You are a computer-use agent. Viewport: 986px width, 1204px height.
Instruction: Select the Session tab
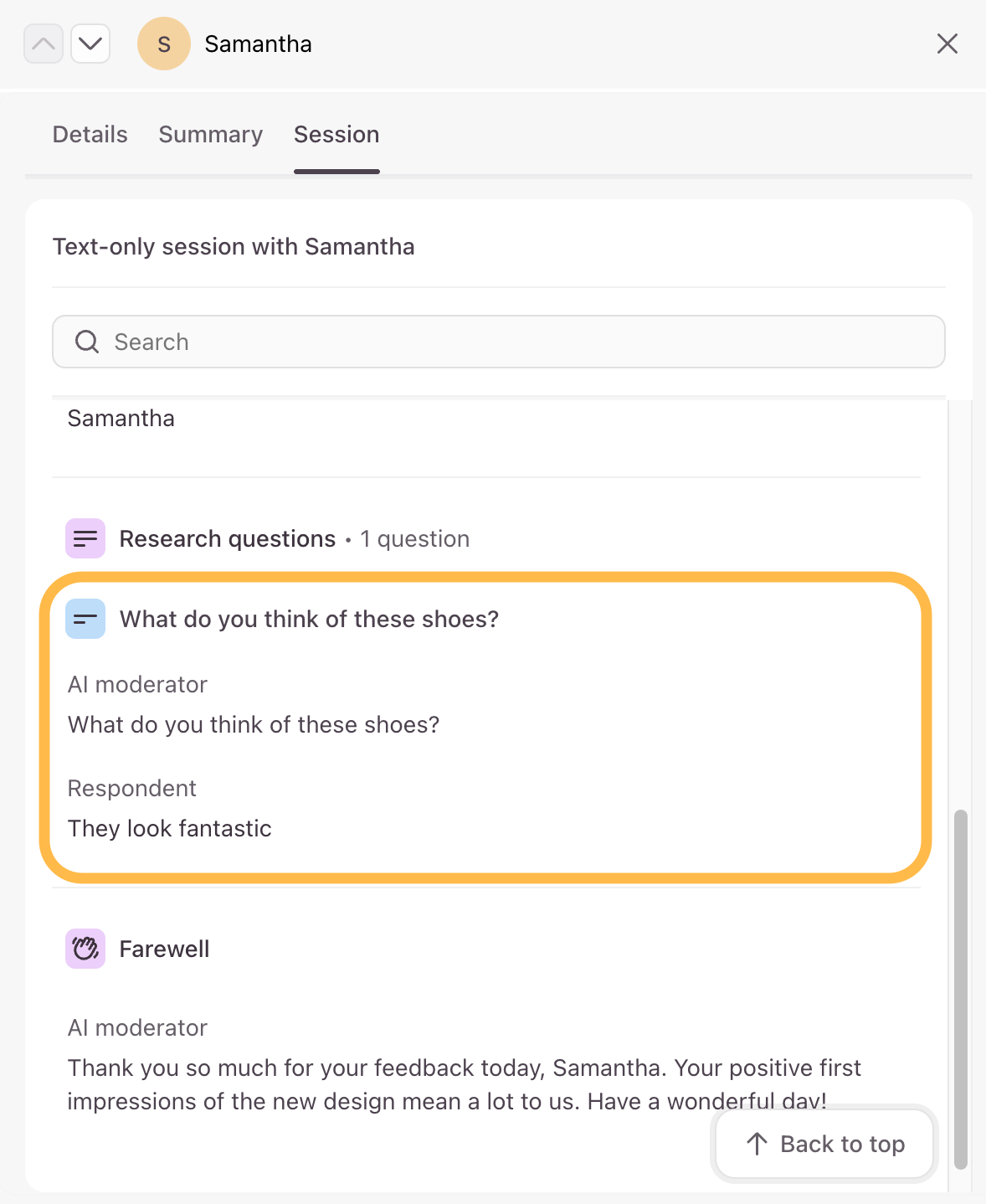pyautogui.click(x=336, y=135)
